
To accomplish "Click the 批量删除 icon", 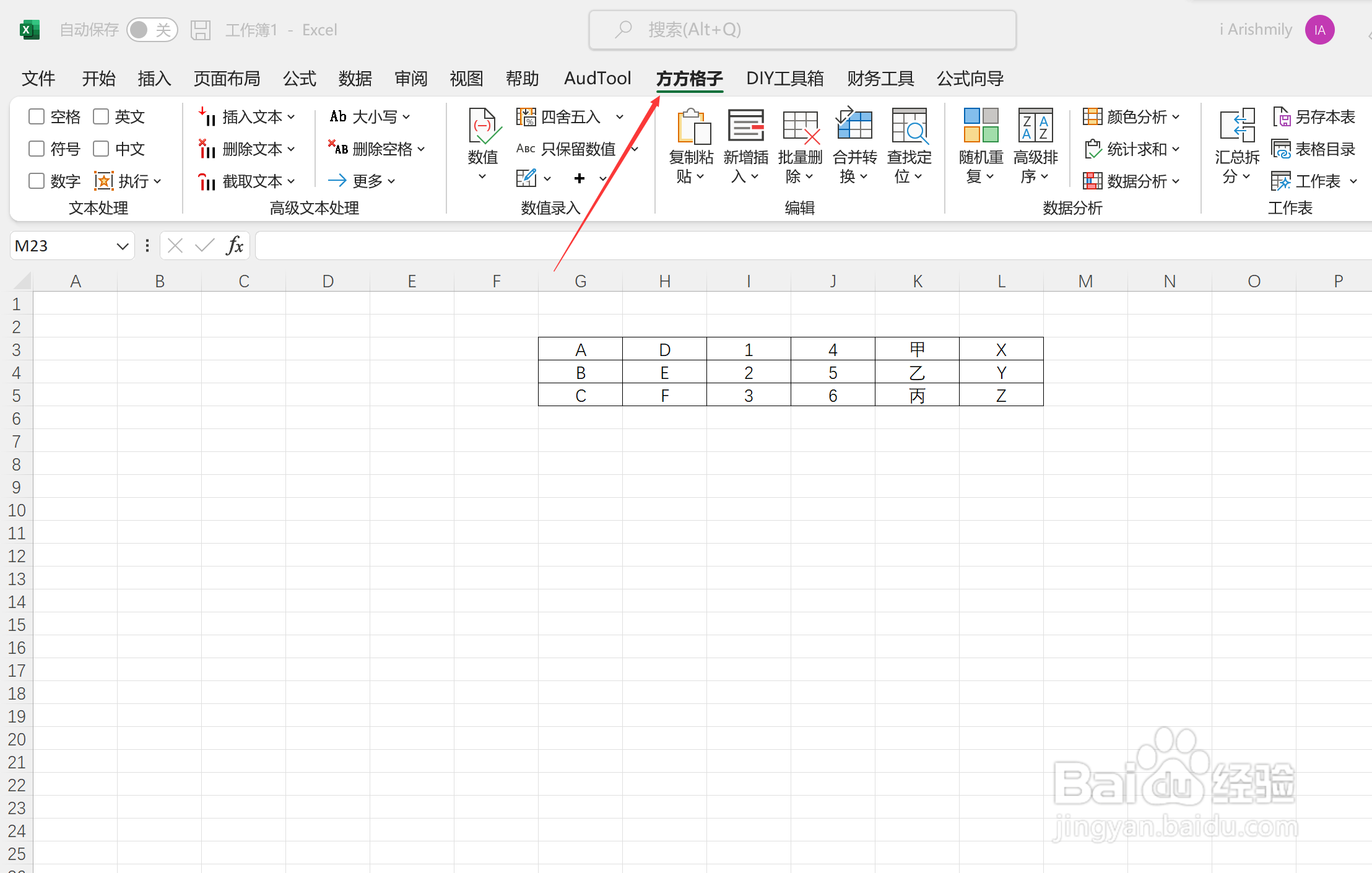I will pos(801,126).
